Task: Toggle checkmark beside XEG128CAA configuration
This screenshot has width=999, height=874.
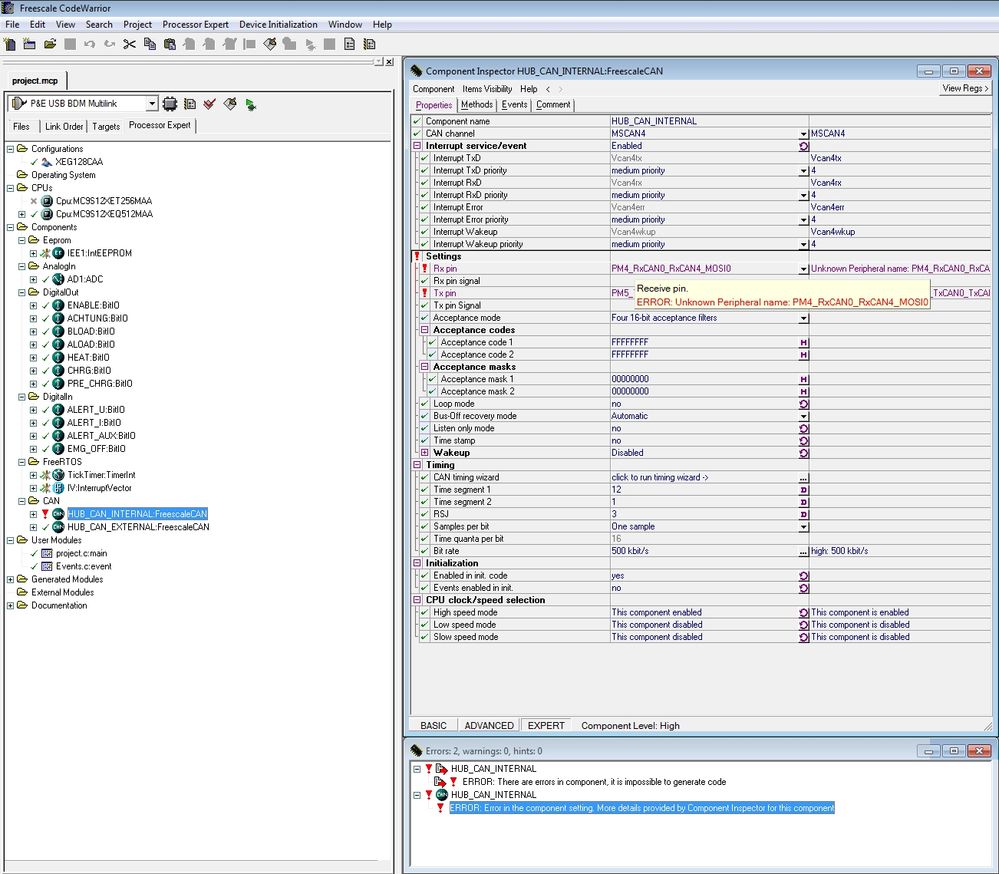Action: tap(34, 162)
